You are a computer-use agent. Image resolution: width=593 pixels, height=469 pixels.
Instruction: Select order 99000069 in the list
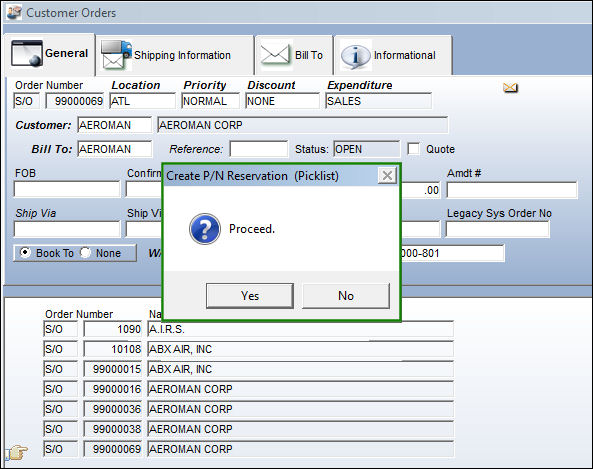pyautogui.click(x=113, y=449)
